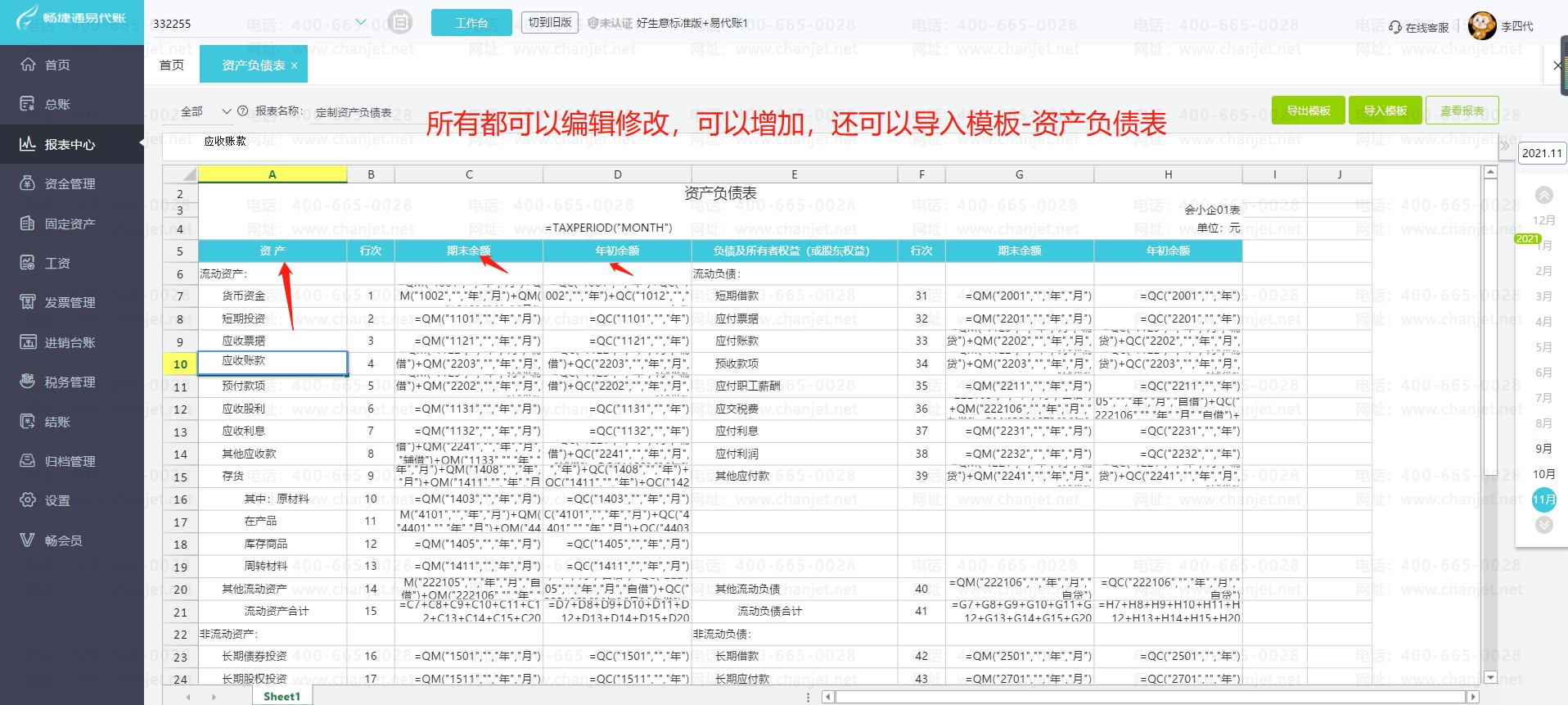Open 总账 from the sidebar

click(x=57, y=104)
